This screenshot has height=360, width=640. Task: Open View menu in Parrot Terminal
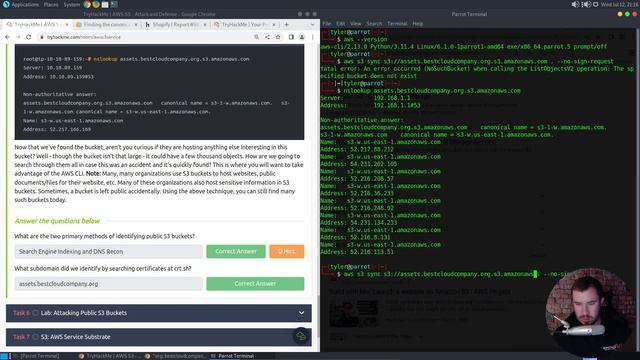(x=356, y=24)
